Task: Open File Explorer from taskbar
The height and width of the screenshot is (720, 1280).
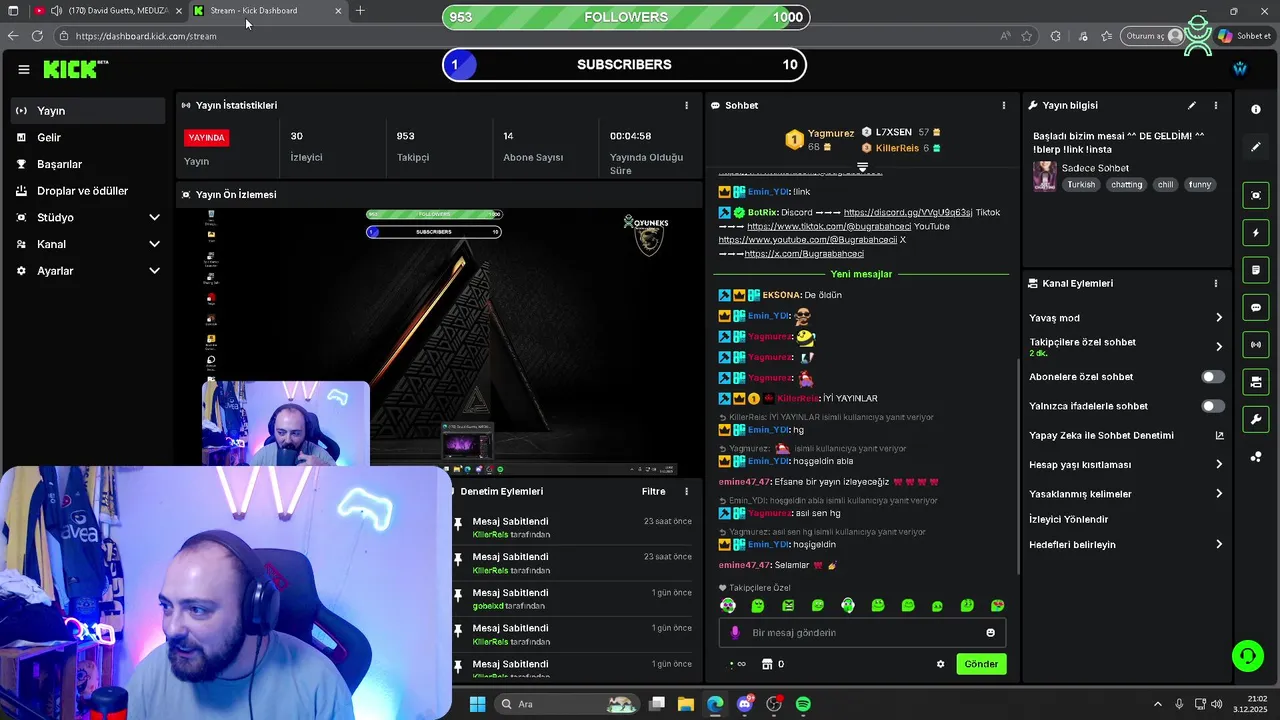Action: [x=686, y=704]
